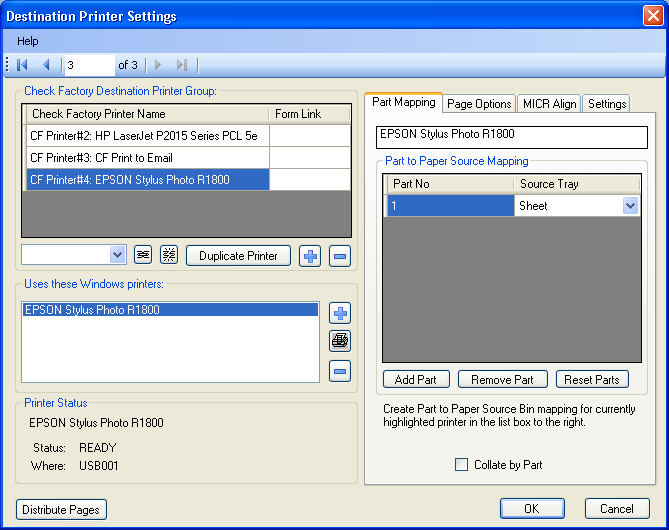Click the link icon beside the combo box

(x=143, y=255)
